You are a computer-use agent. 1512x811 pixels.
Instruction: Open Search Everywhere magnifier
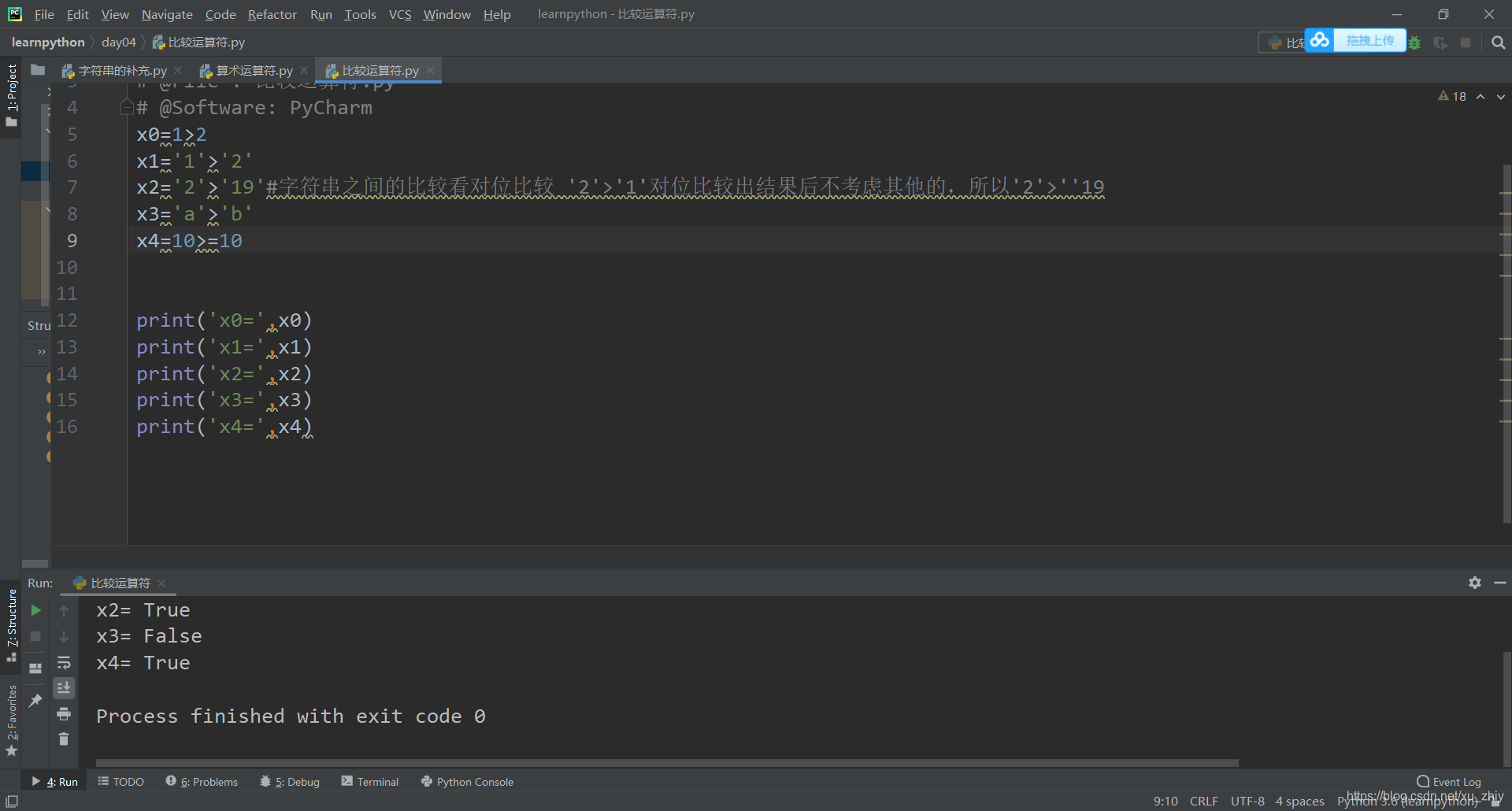pyautogui.click(x=1498, y=43)
